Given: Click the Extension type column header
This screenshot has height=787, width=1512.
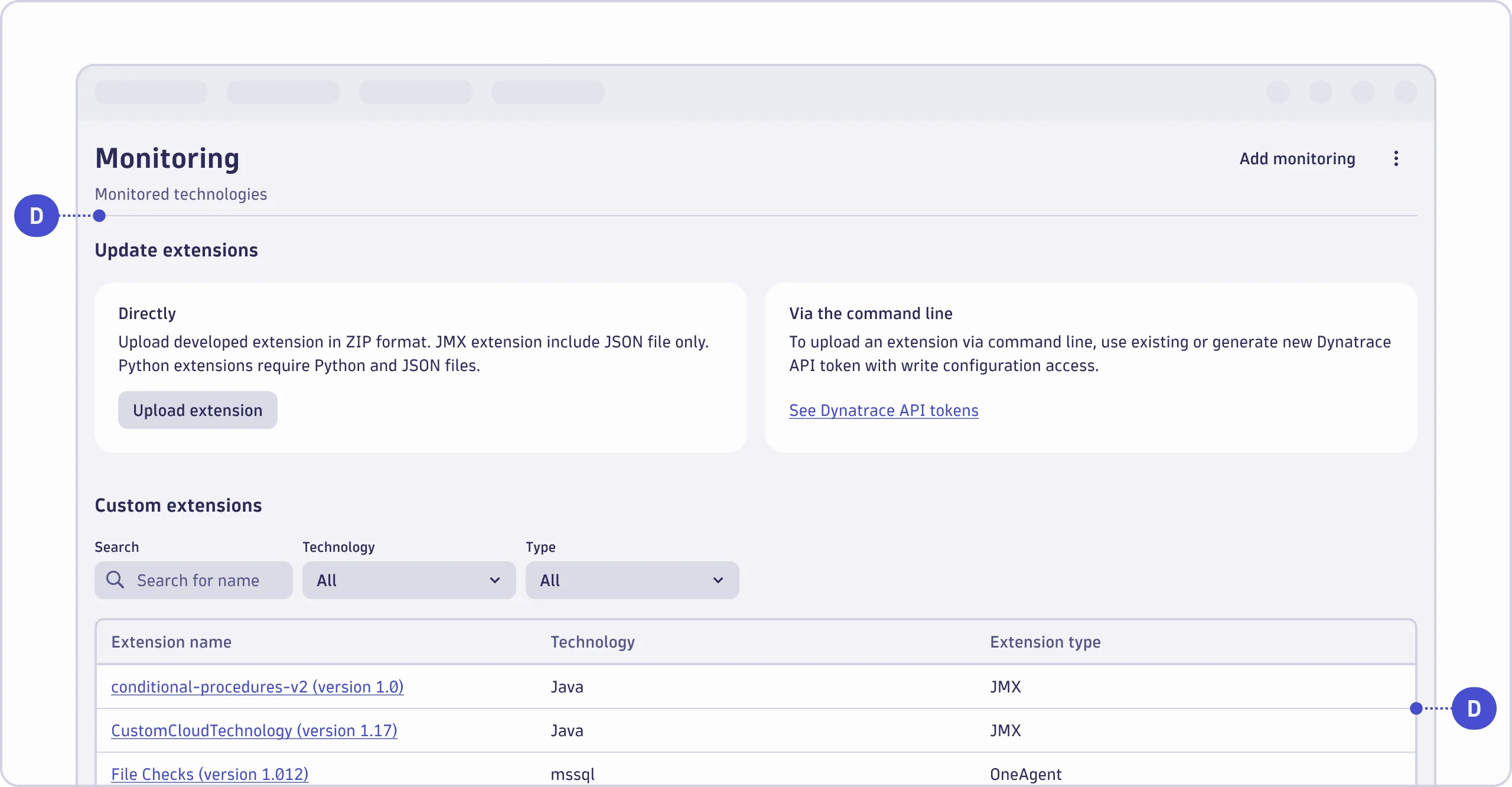Looking at the screenshot, I should pos(1045,642).
